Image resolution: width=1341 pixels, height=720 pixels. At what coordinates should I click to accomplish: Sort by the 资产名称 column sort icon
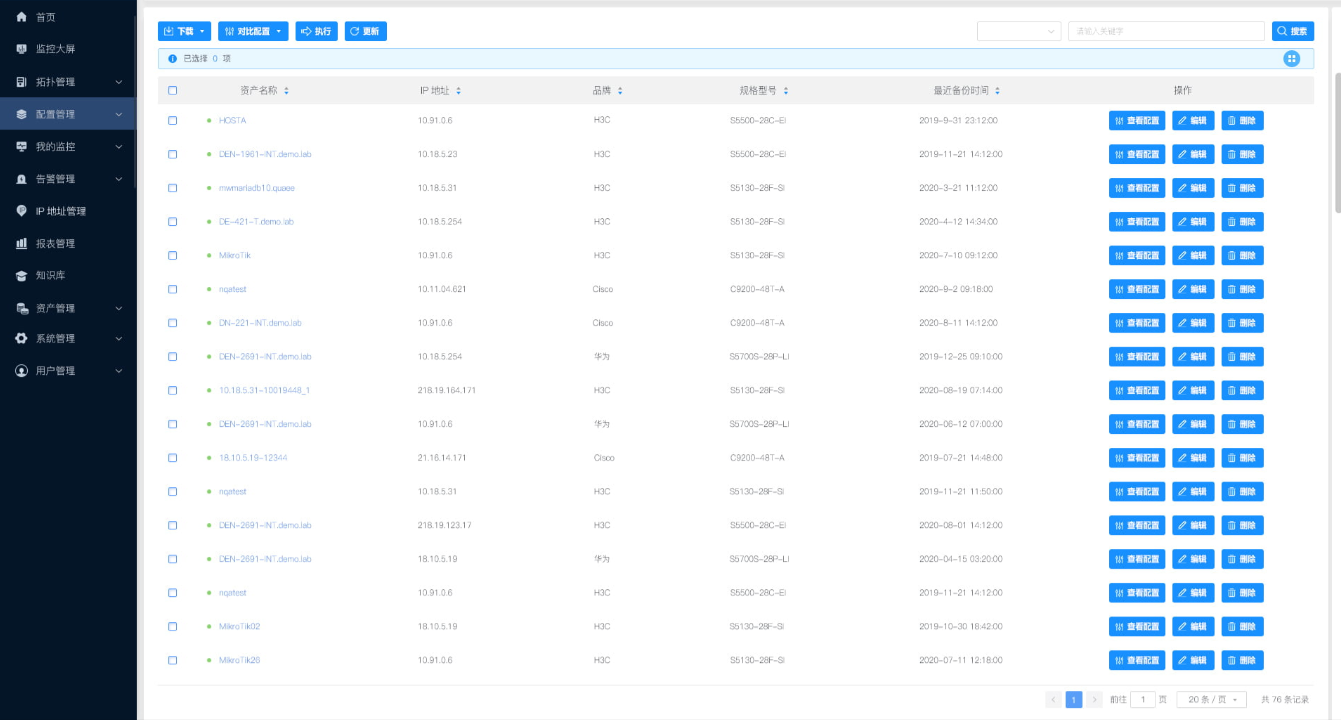[x=286, y=91]
